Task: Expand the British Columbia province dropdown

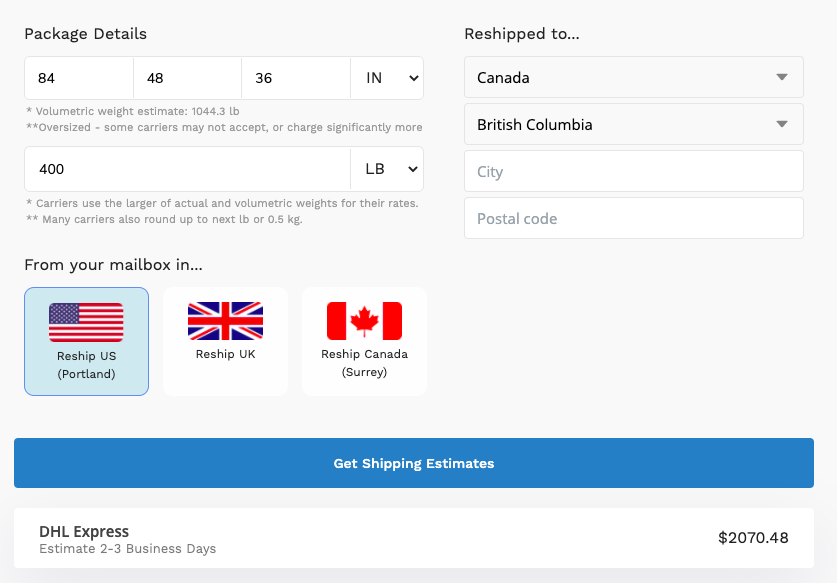Action: pos(634,124)
